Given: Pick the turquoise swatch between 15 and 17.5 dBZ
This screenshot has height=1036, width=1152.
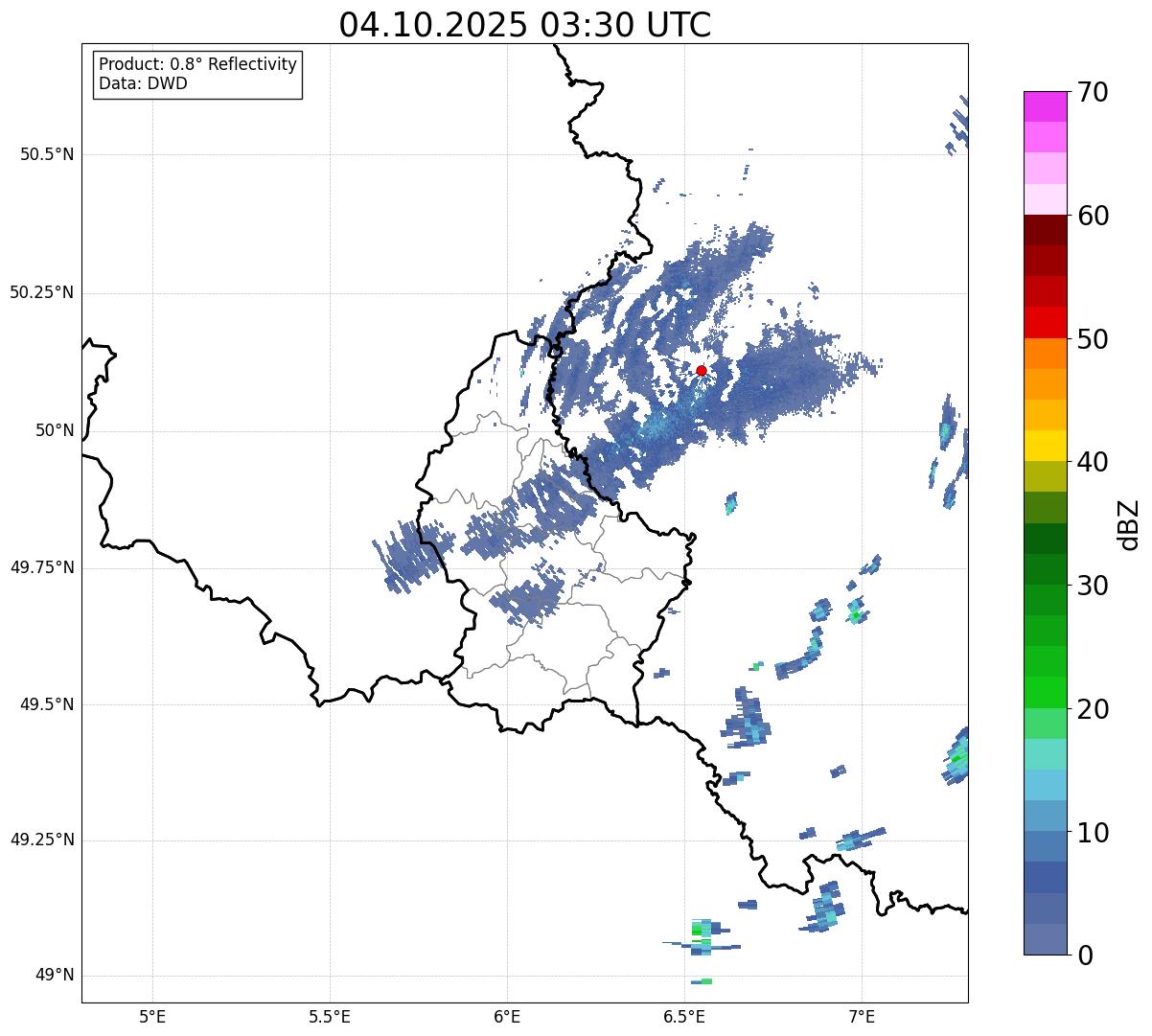Looking at the screenshot, I should [1045, 754].
